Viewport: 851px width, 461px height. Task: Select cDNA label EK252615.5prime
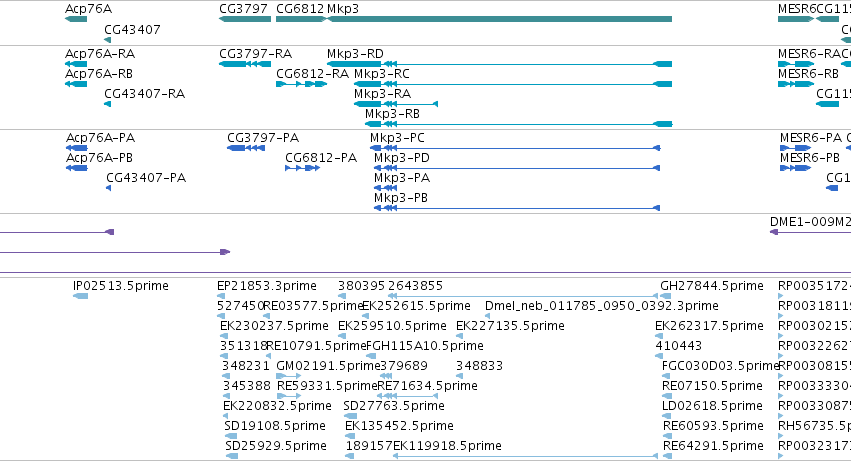point(416,306)
